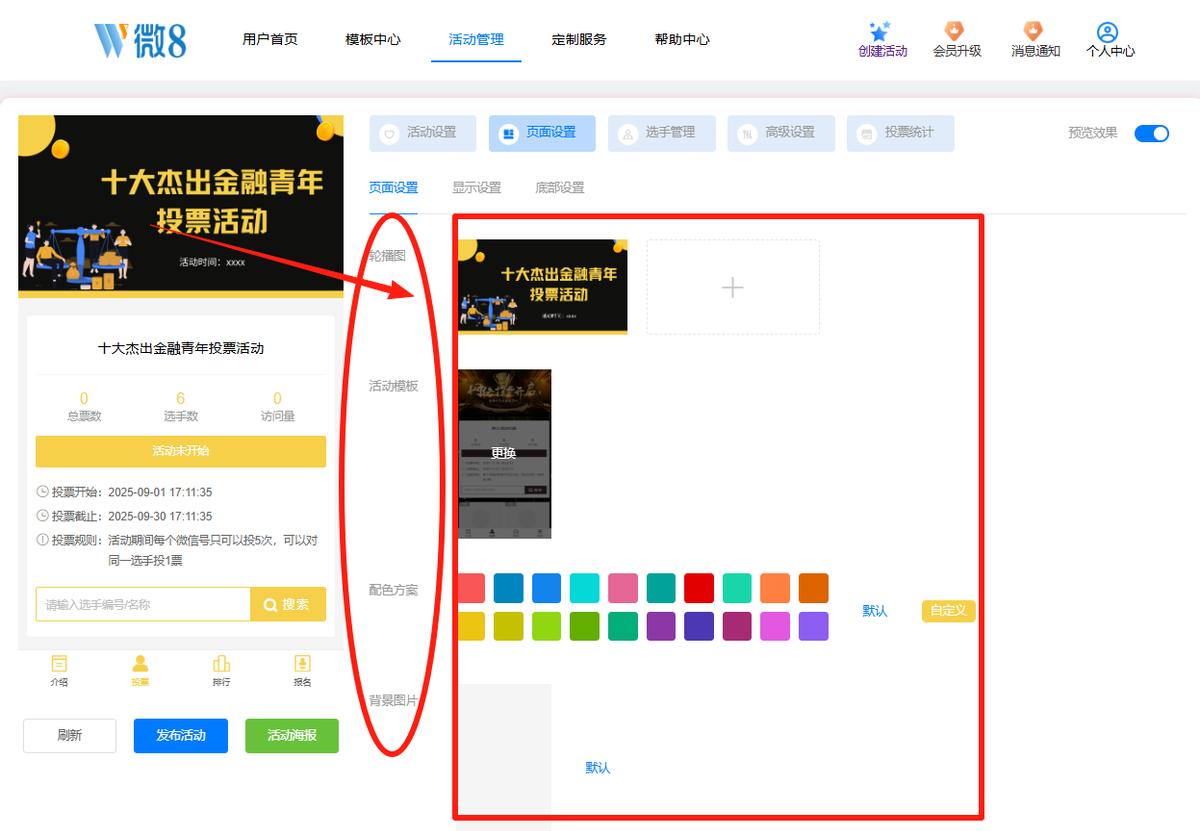The height and width of the screenshot is (831, 1200).
Task: Click the carousel image thumbnail under 轮播图
Action: pos(543,287)
